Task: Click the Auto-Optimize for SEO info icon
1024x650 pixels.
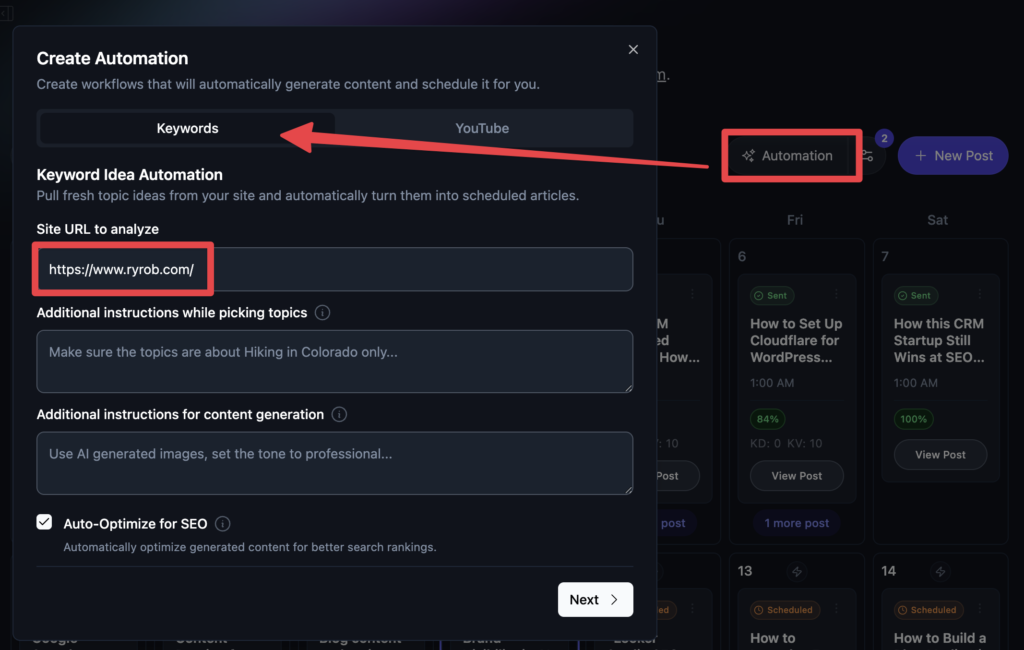Action: coord(222,522)
